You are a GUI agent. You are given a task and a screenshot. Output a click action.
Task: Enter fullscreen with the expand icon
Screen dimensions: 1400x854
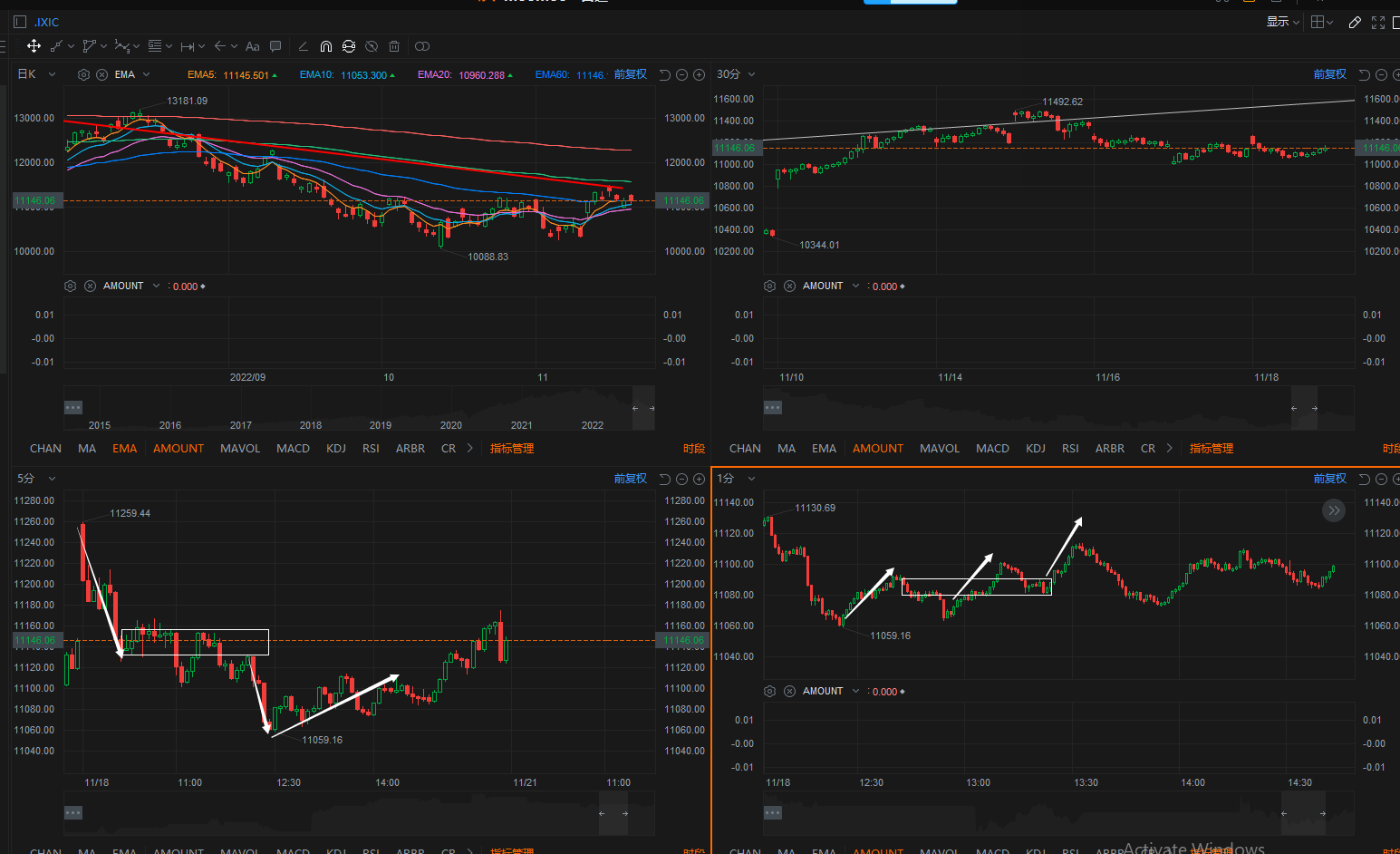(1378, 22)
